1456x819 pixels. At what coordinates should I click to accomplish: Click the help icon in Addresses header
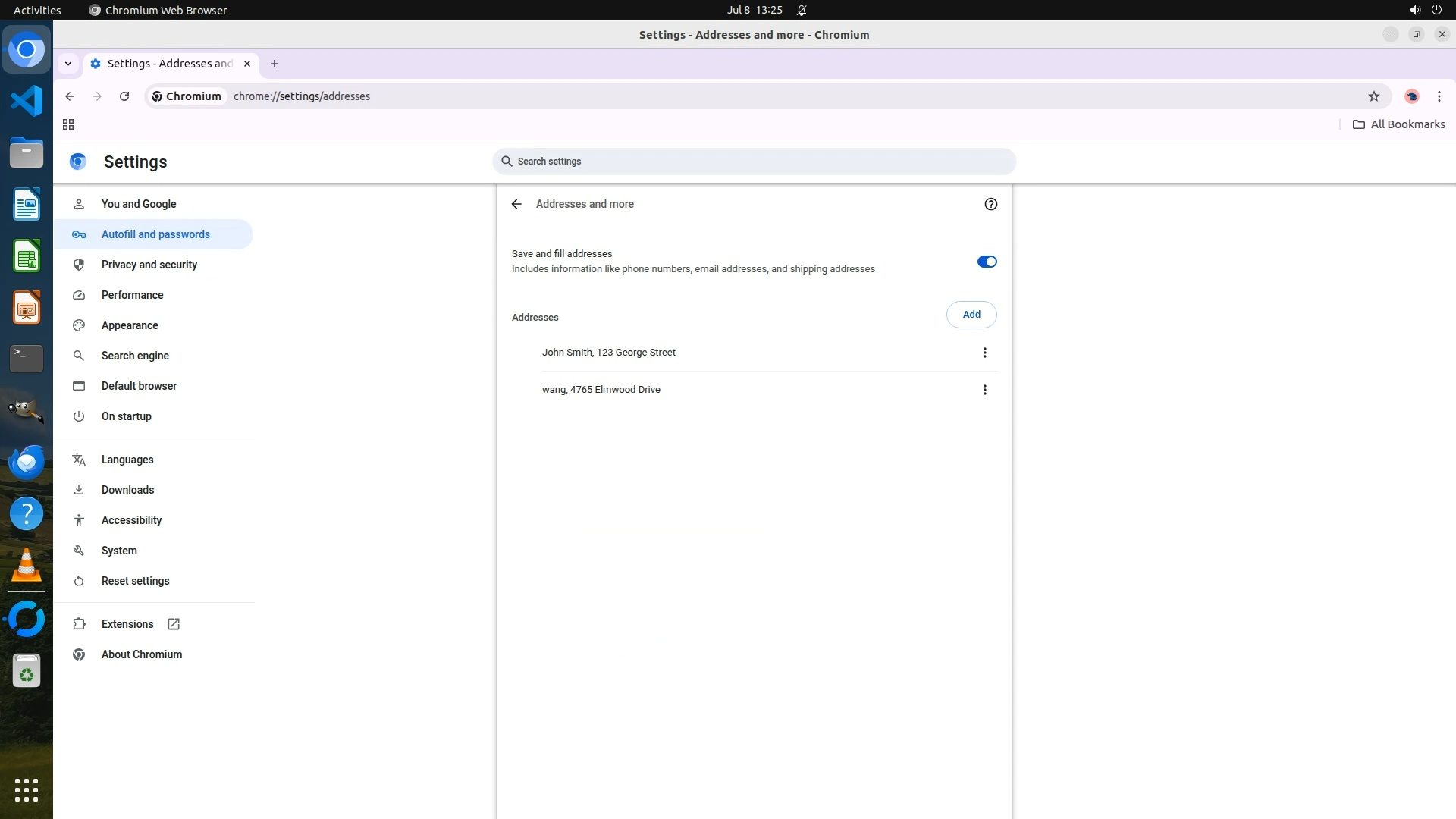click(990, 204)
